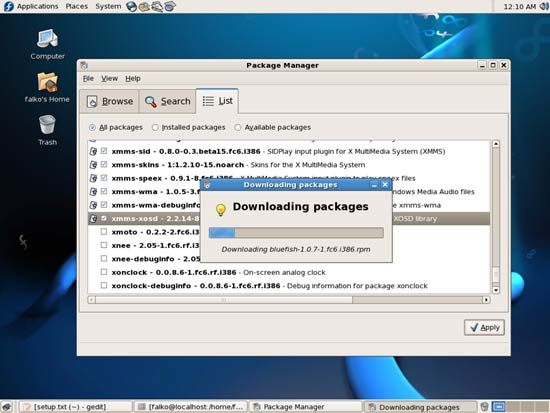Image resolution: width=550 pixels, height=413 pixels.
Task: Launch the third launcher icon in top panel
Action: 157,6
